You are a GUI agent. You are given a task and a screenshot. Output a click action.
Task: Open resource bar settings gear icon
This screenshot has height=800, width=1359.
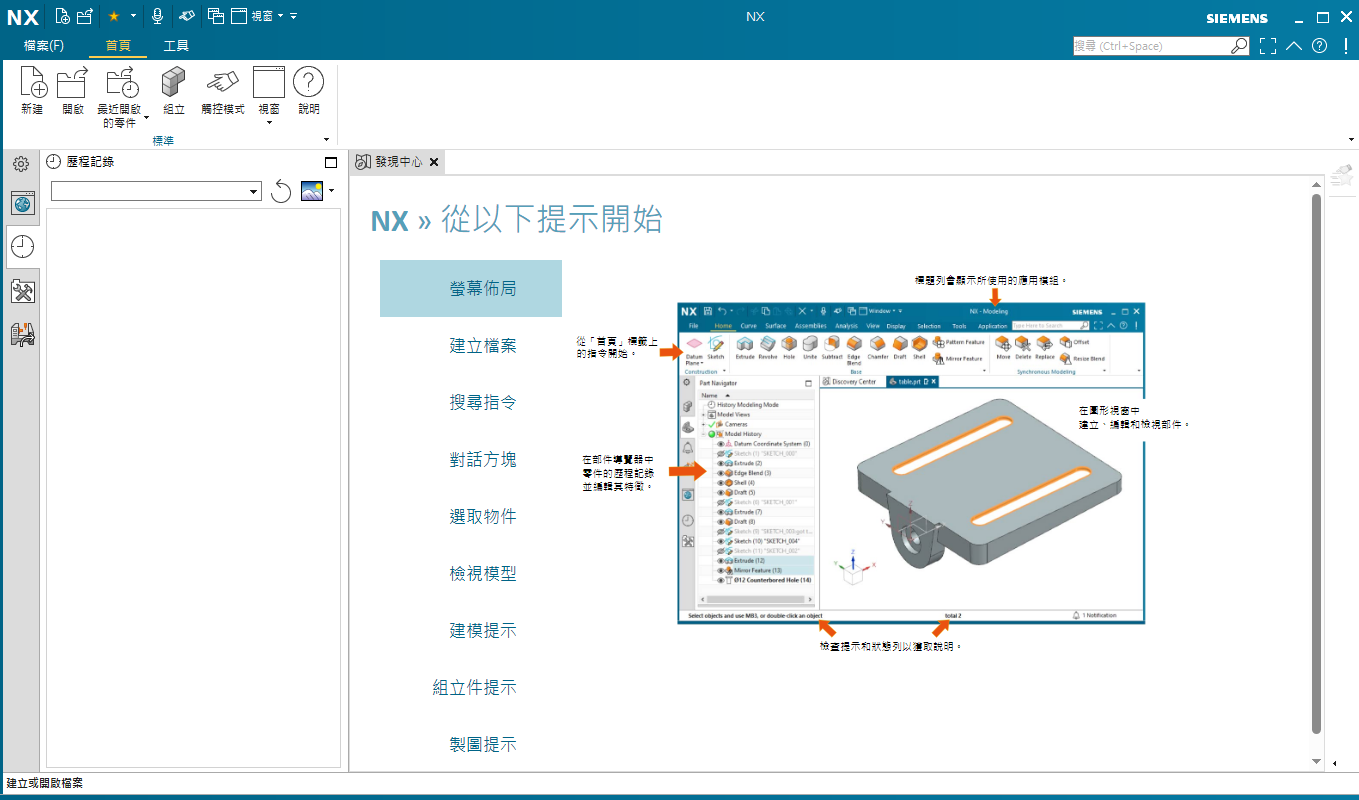click(21, 163)
